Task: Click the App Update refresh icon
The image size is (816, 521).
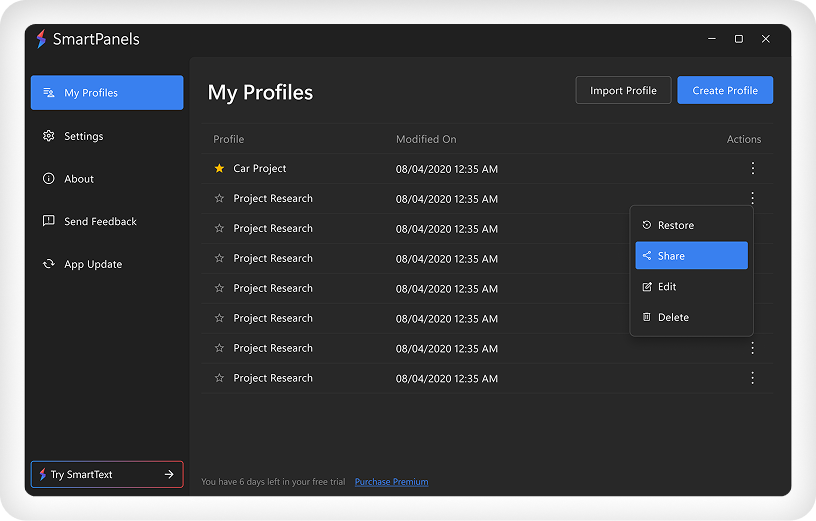Action: [48, 264]
